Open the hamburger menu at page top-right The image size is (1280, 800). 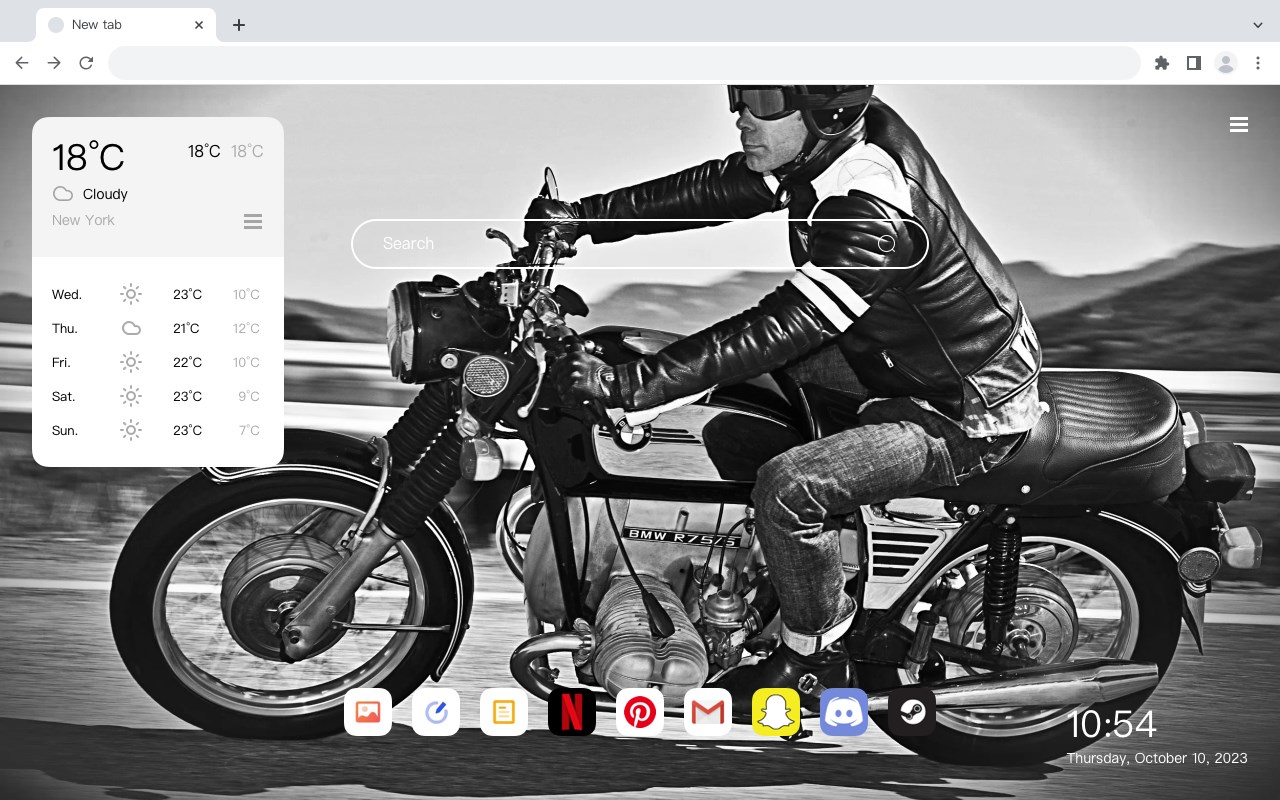[1239, 125]
